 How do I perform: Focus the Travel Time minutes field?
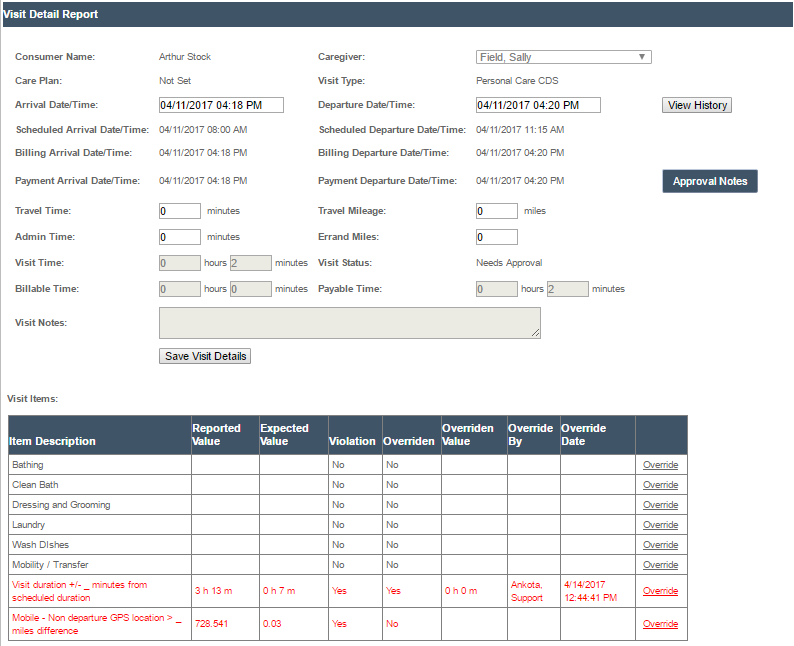tap(180, 211)
